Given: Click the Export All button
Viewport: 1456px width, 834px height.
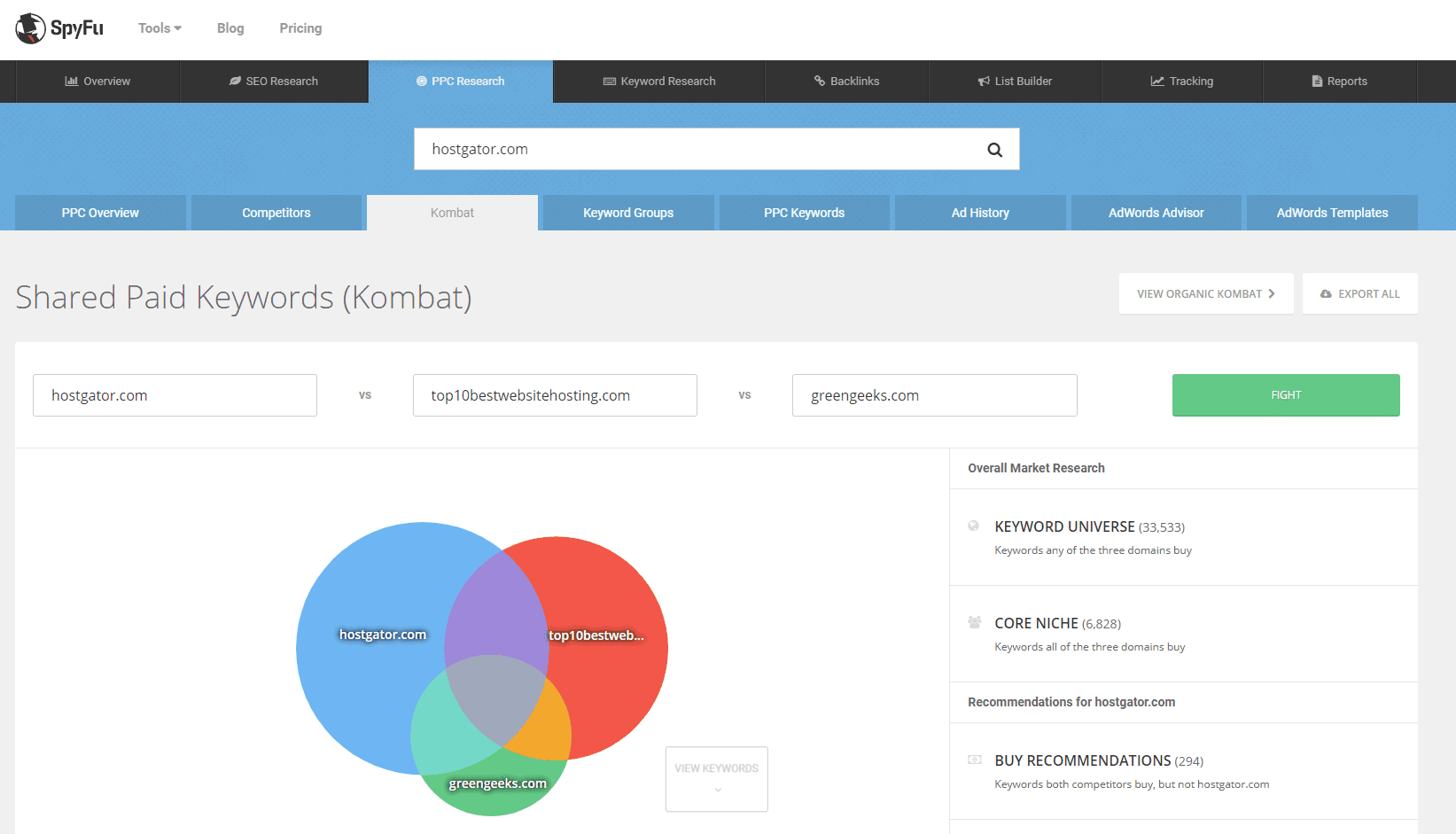Looking at the screenshot, I should [x=1360, y=293].
